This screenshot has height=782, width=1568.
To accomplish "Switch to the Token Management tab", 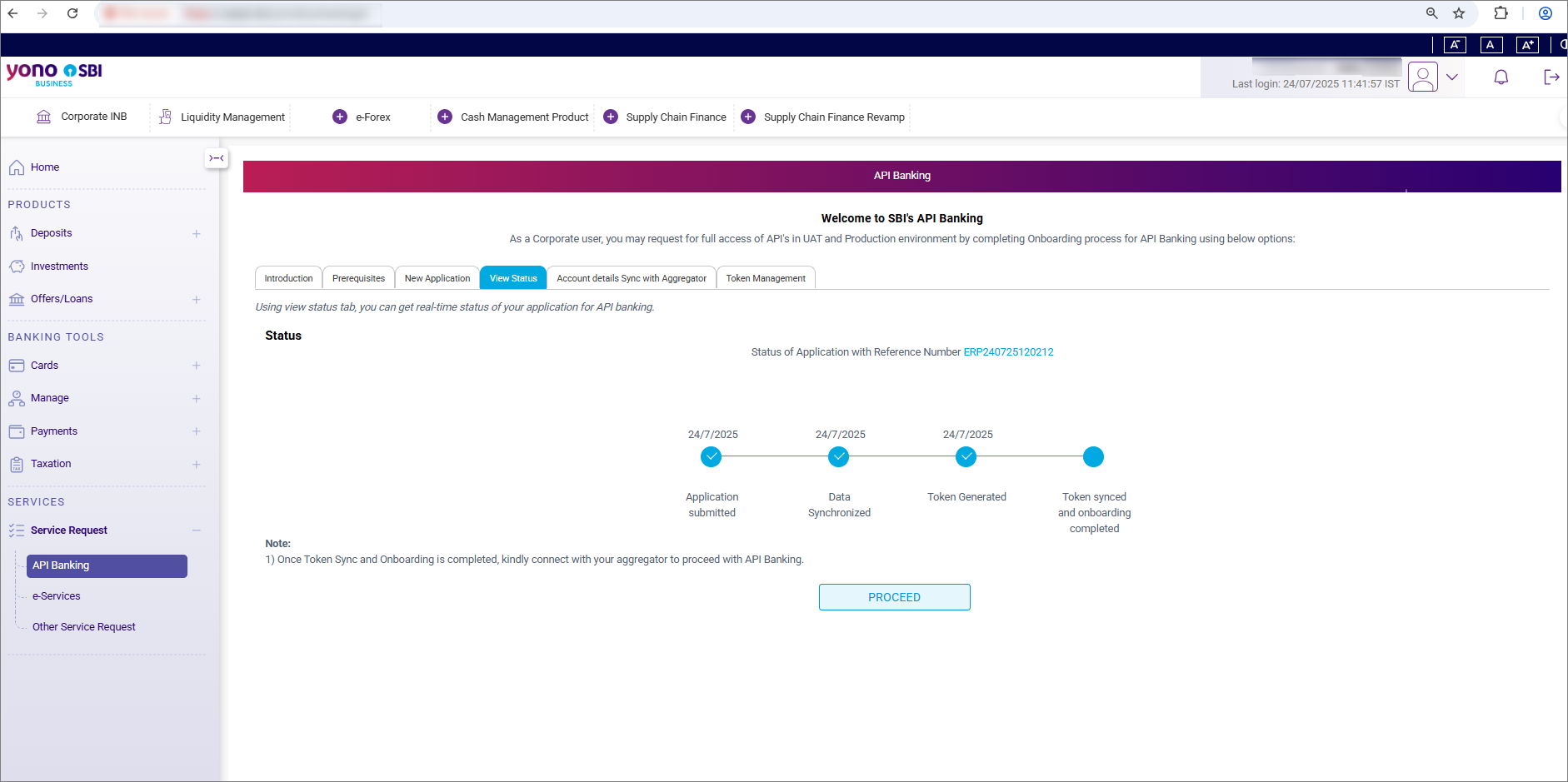I will tap(766, 278).
